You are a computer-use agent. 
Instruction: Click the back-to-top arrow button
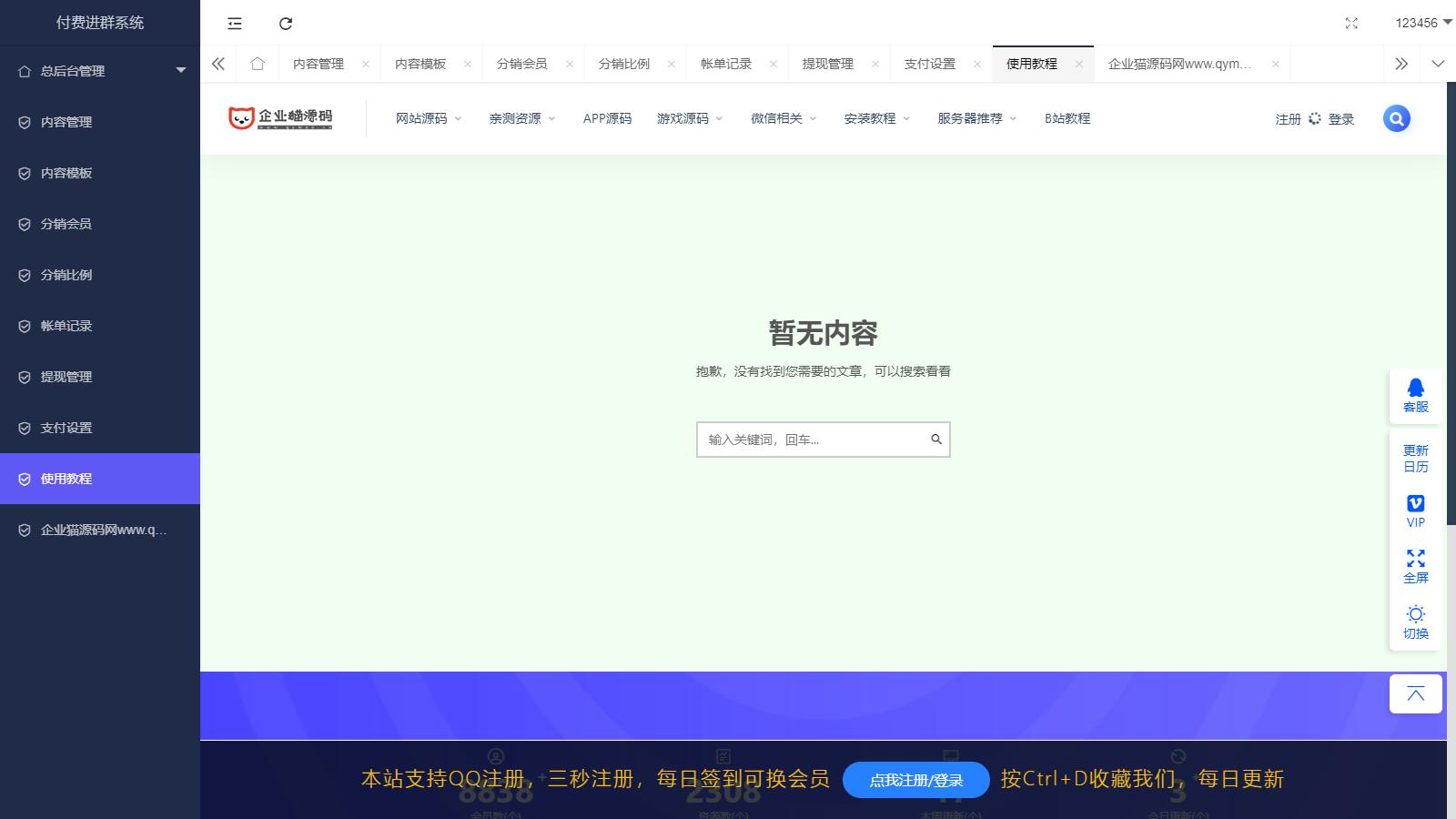(1415, 694)
